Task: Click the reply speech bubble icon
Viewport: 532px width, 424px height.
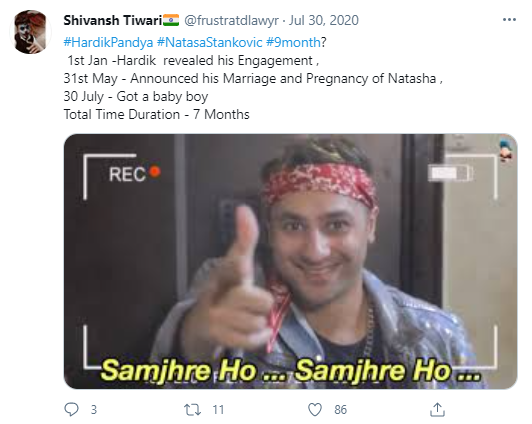Action: tap(71, 409)
